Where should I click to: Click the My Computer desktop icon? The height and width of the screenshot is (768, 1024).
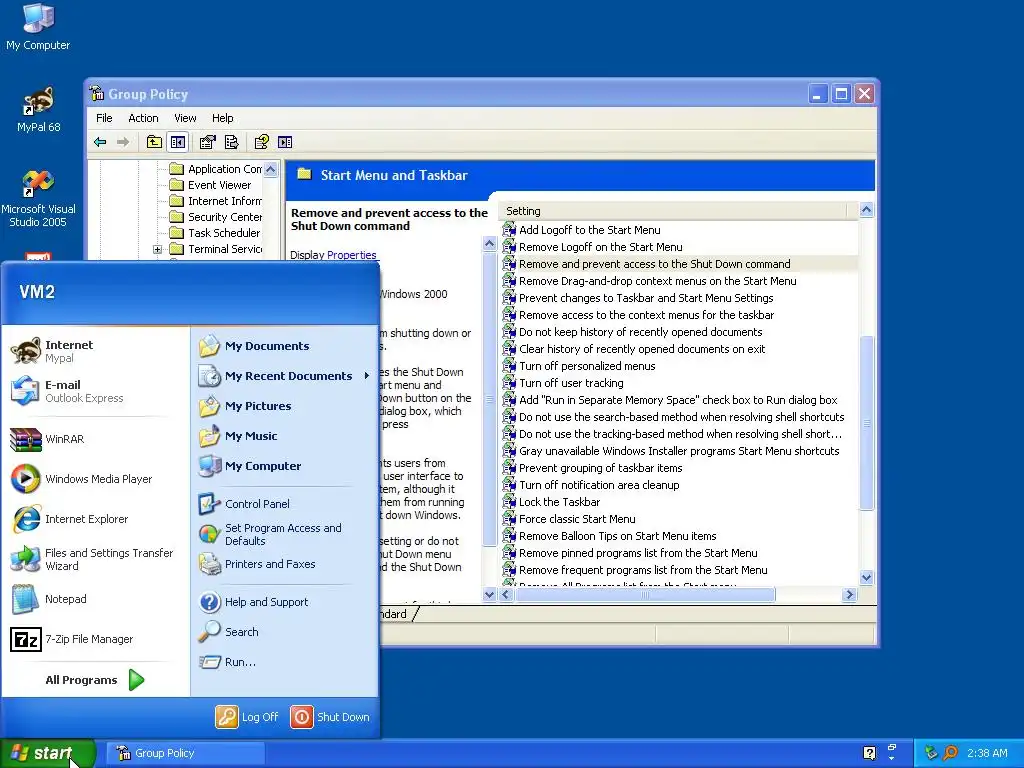pos(38,27)
